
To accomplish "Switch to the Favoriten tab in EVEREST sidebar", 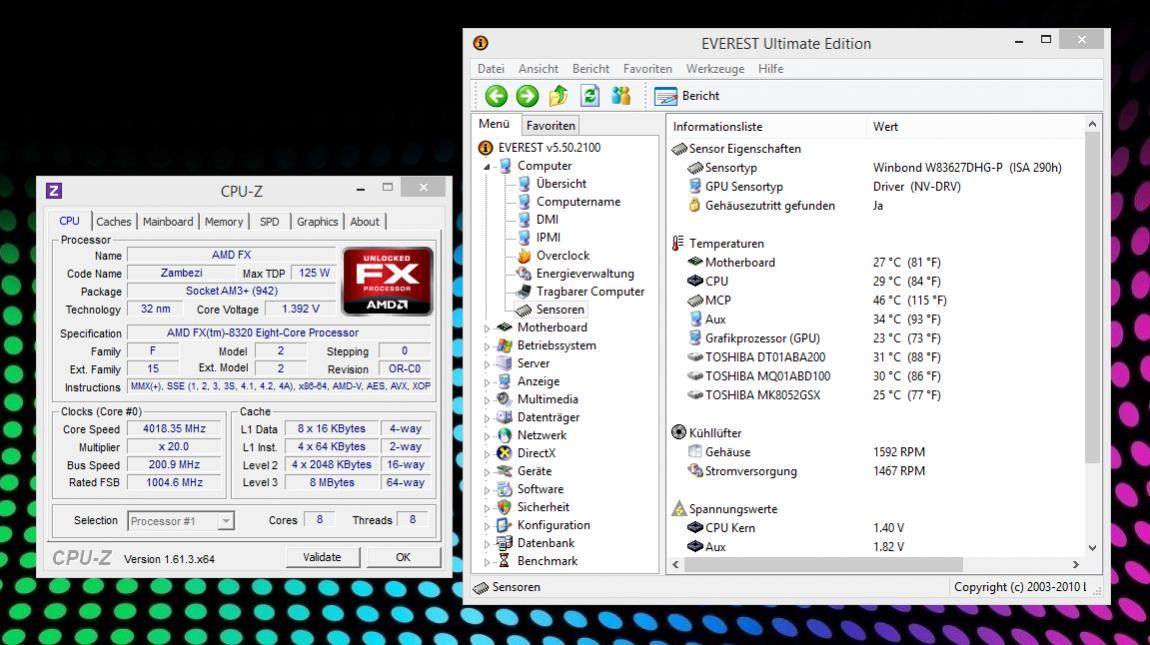I will (551, 125).
